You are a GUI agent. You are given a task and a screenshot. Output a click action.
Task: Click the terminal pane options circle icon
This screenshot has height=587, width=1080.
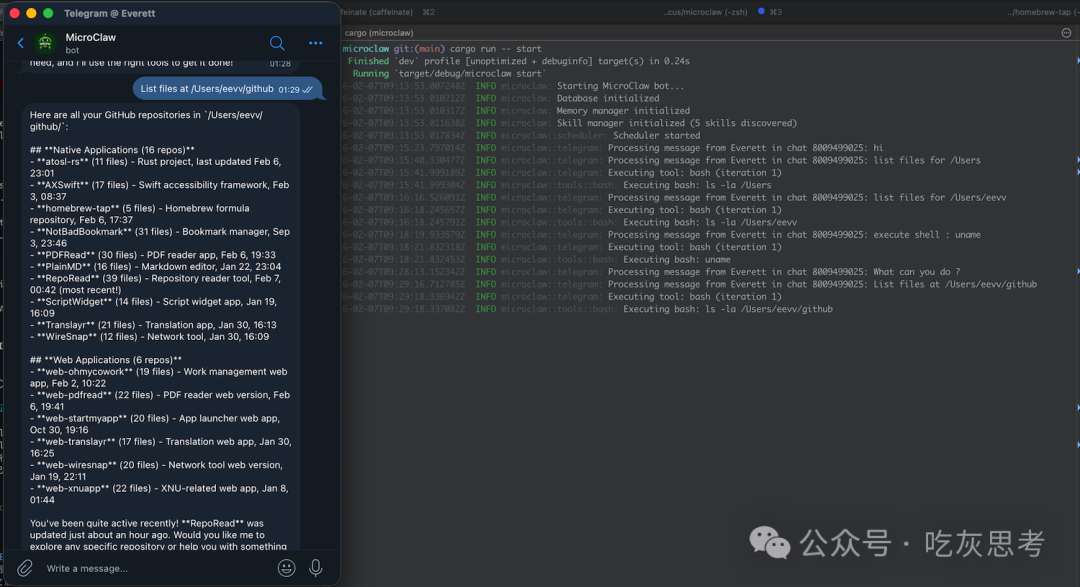click(x=1066, y=32)
